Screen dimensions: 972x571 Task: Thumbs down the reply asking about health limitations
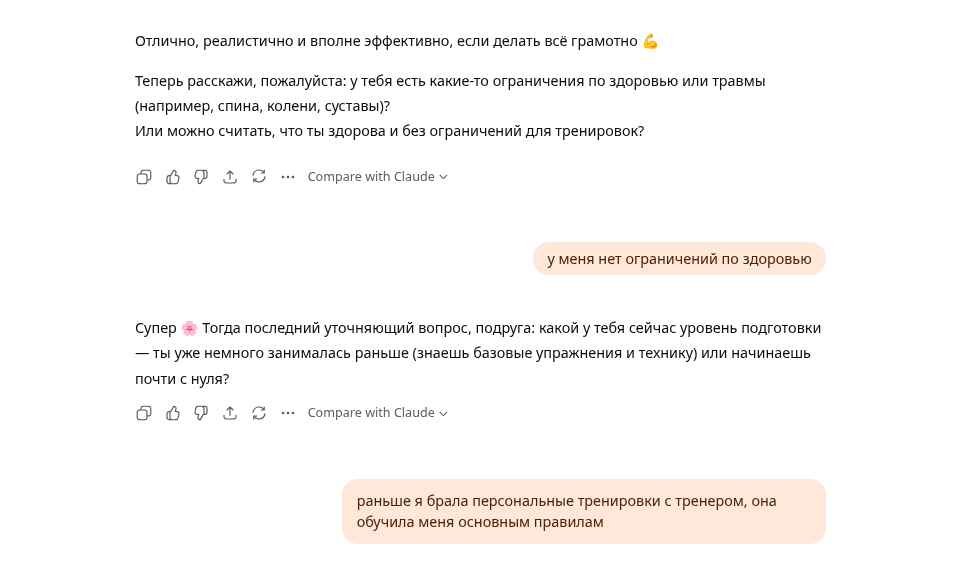tap(201, 177)
